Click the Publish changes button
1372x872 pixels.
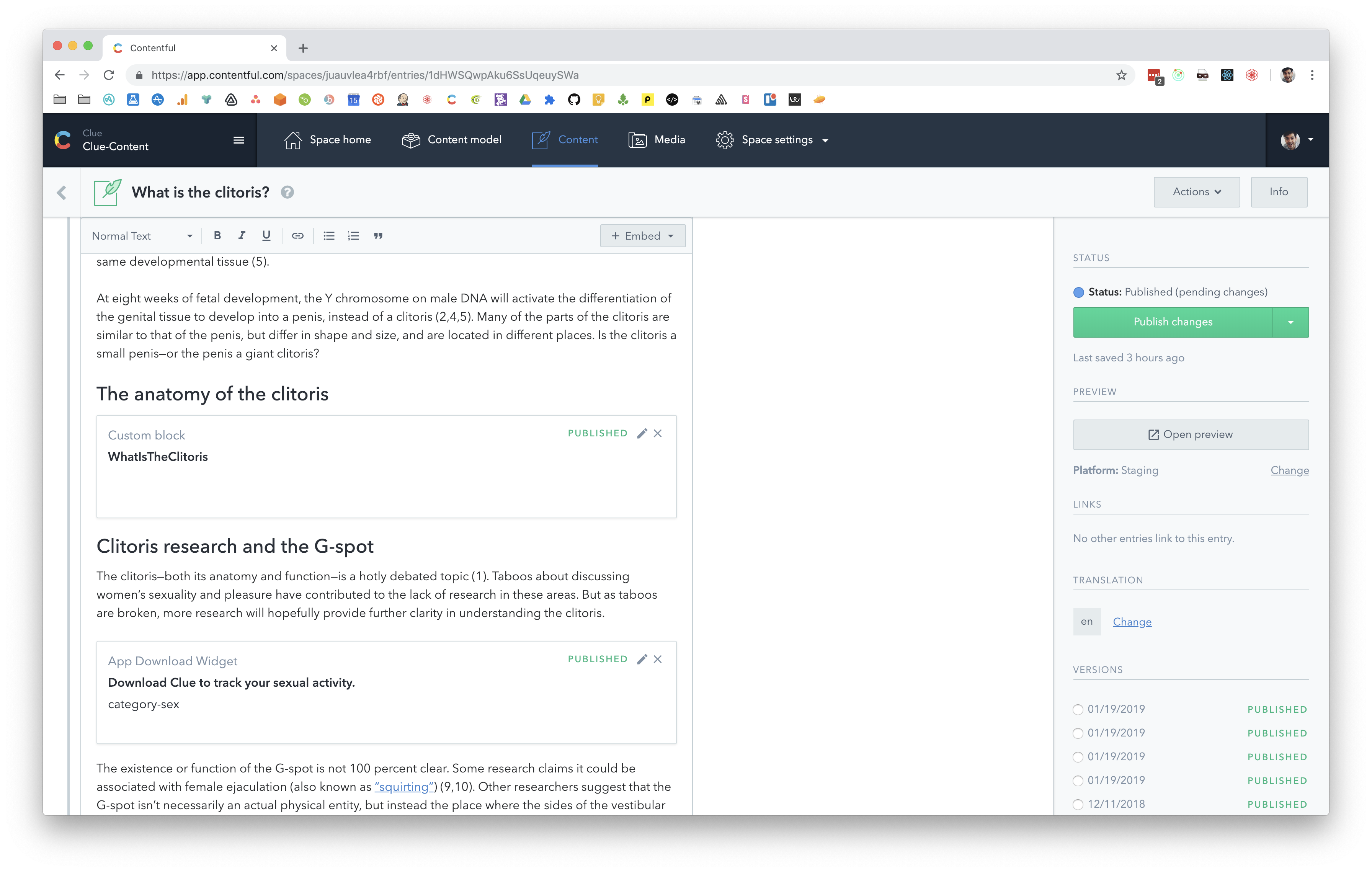pos(1173,322)
